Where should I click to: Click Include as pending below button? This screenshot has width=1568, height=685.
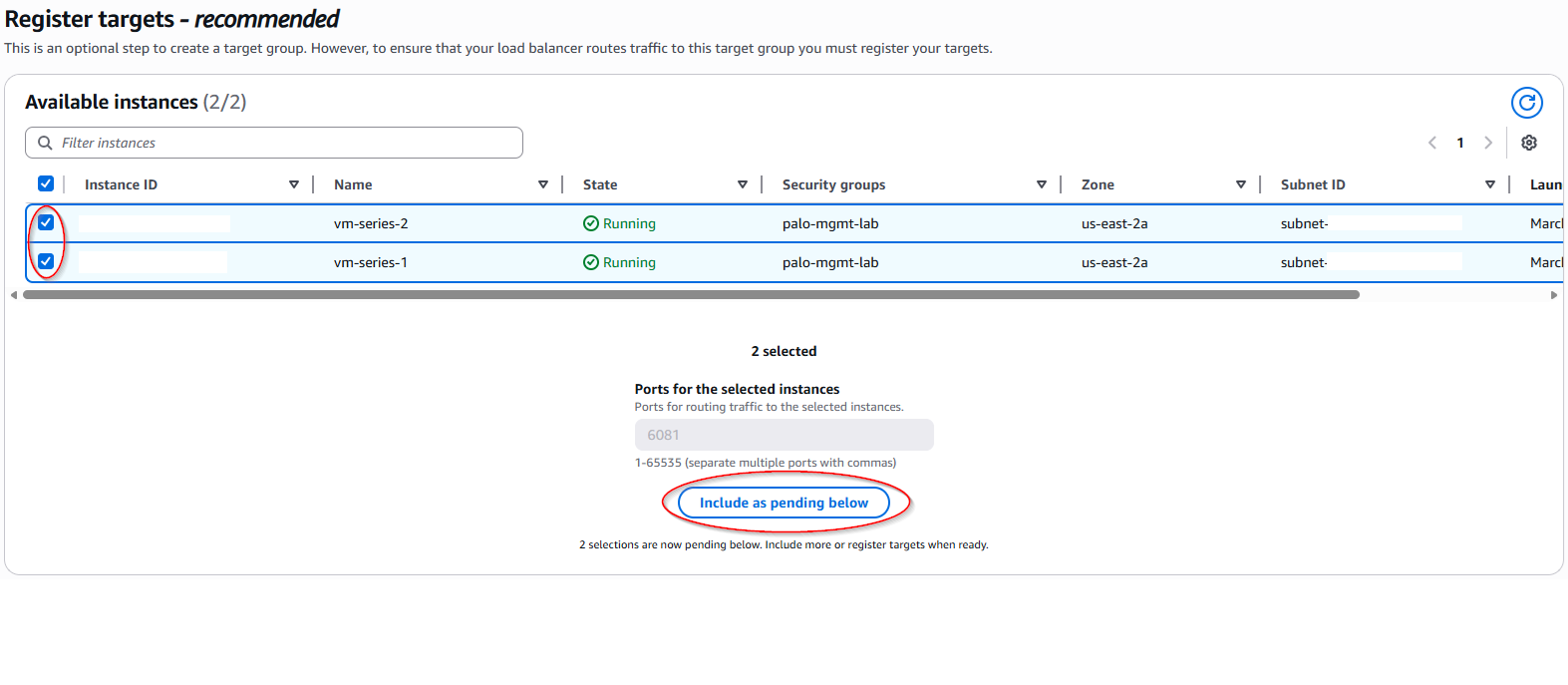[x=784, y=503]
